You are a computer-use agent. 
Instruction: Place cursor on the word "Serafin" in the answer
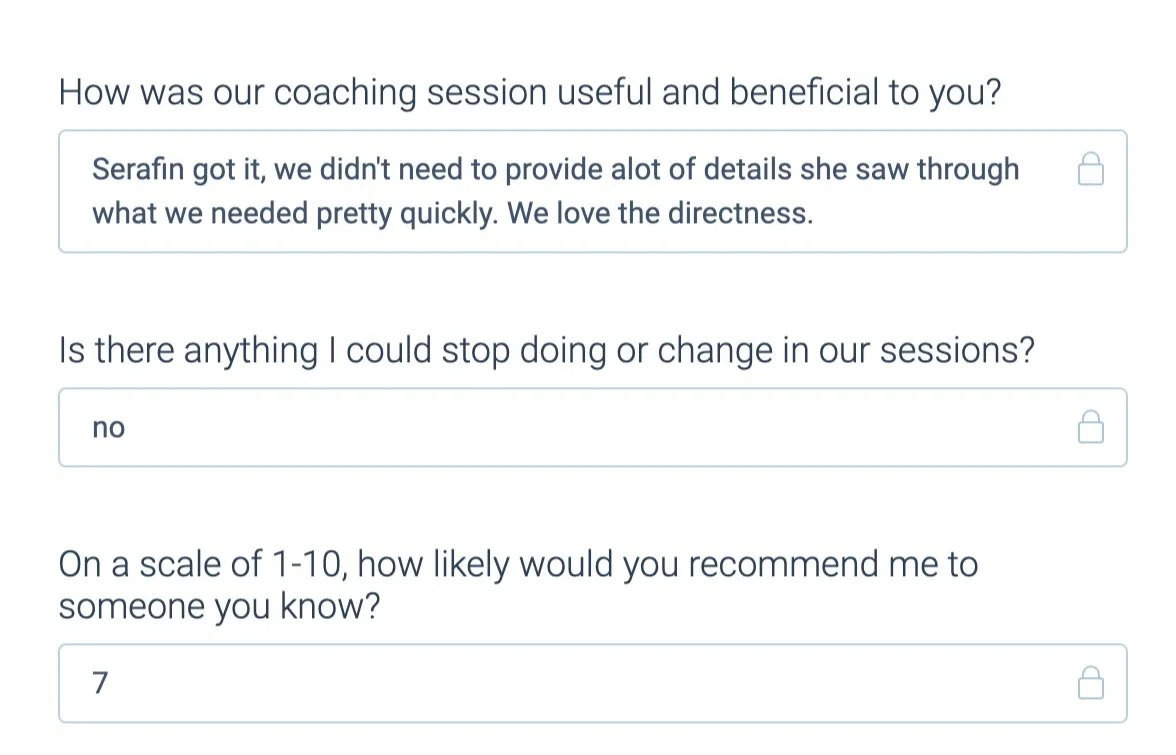point(138,169)
